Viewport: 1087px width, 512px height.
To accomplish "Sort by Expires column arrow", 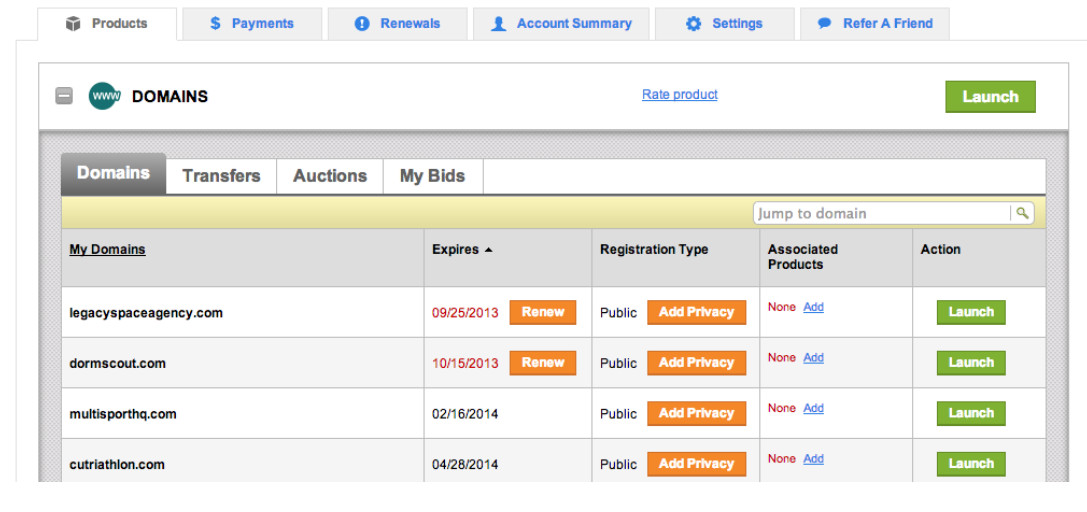I will [x=488, y=250].
